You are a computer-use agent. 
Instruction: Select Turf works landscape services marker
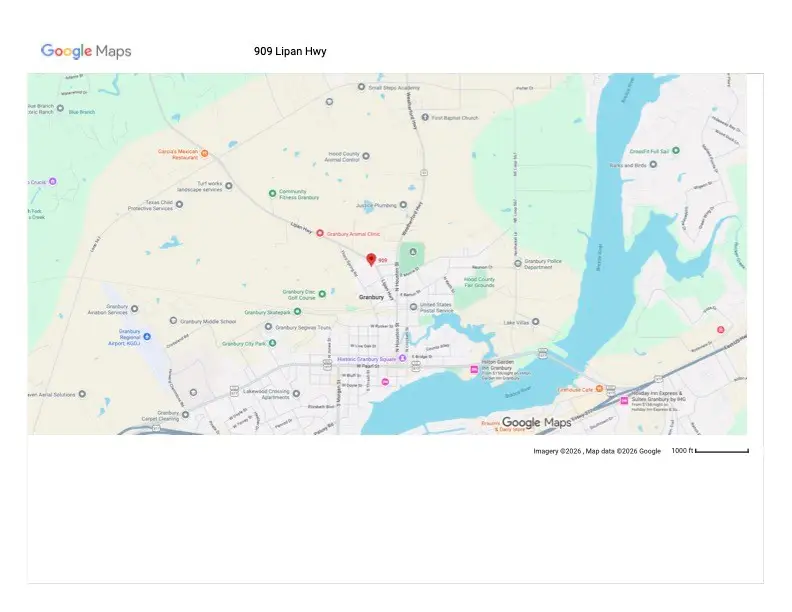229,186
